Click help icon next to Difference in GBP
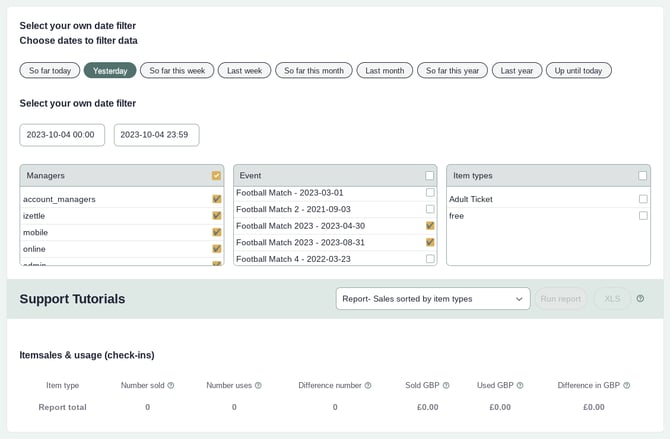 pyautogui.click(x=626, y=385)
